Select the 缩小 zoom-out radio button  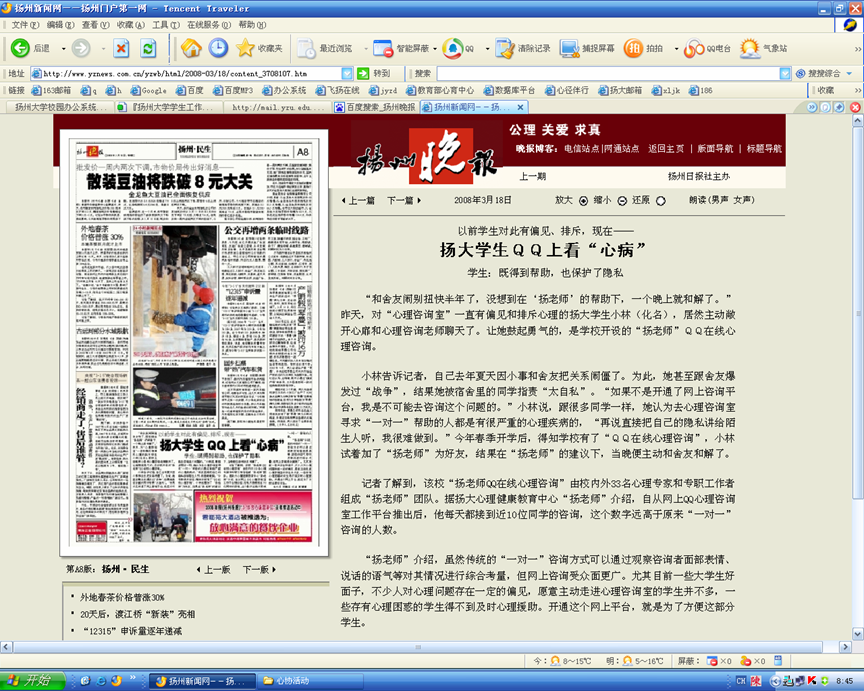pyautogui.click(x=621, y=200)
